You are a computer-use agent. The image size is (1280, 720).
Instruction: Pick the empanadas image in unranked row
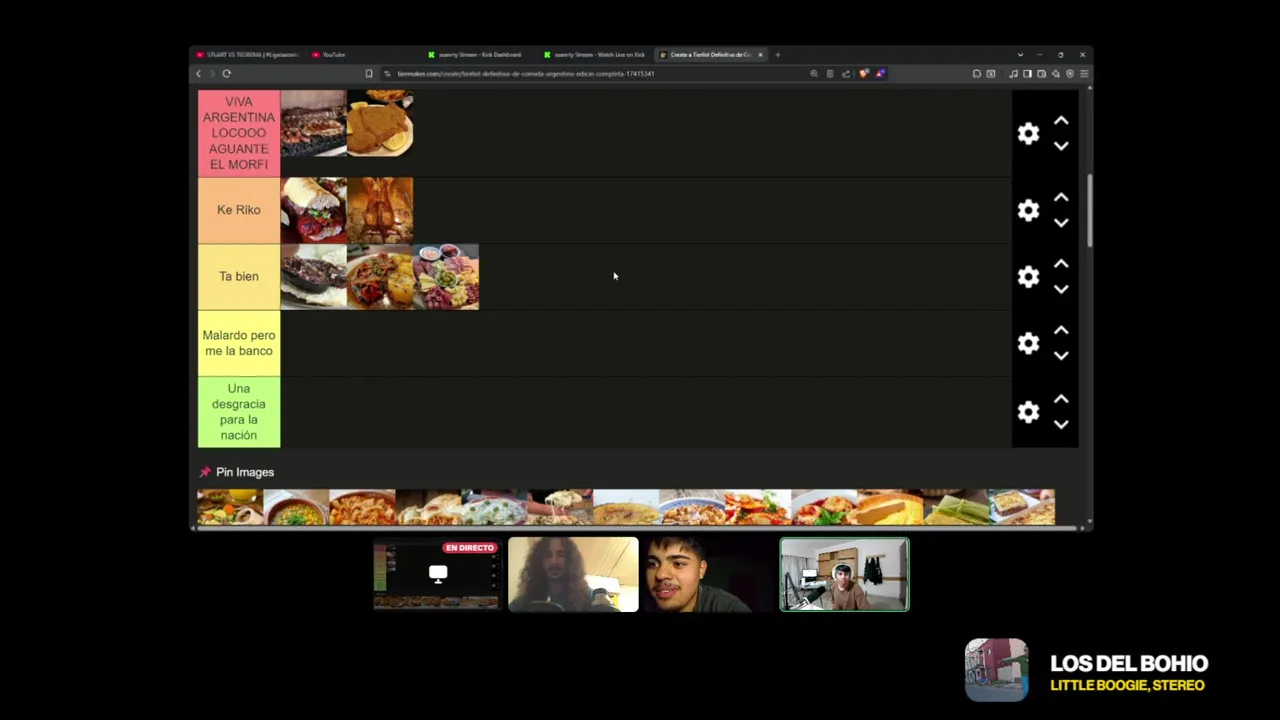point(428,507)
